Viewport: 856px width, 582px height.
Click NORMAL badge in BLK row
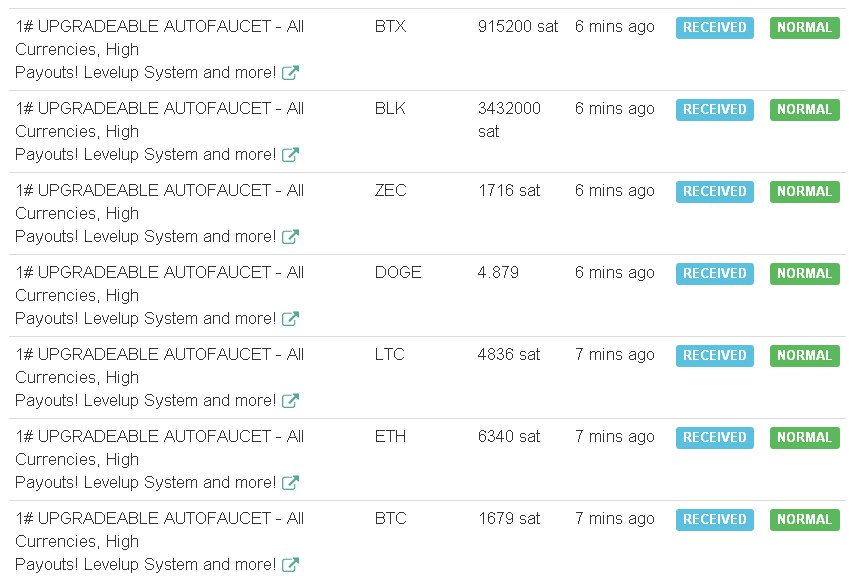tap(805, 109)
